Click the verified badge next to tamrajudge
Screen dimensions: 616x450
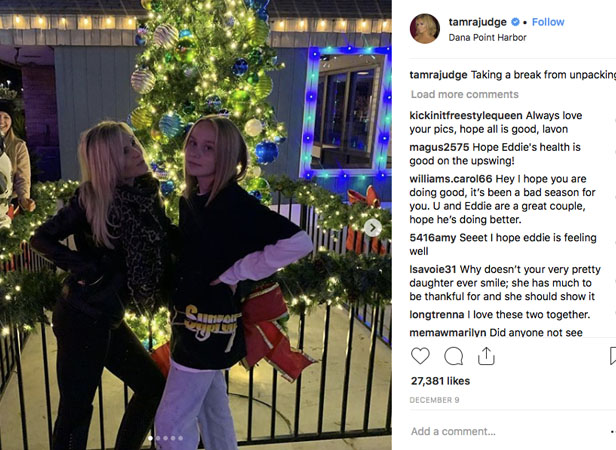515,22
